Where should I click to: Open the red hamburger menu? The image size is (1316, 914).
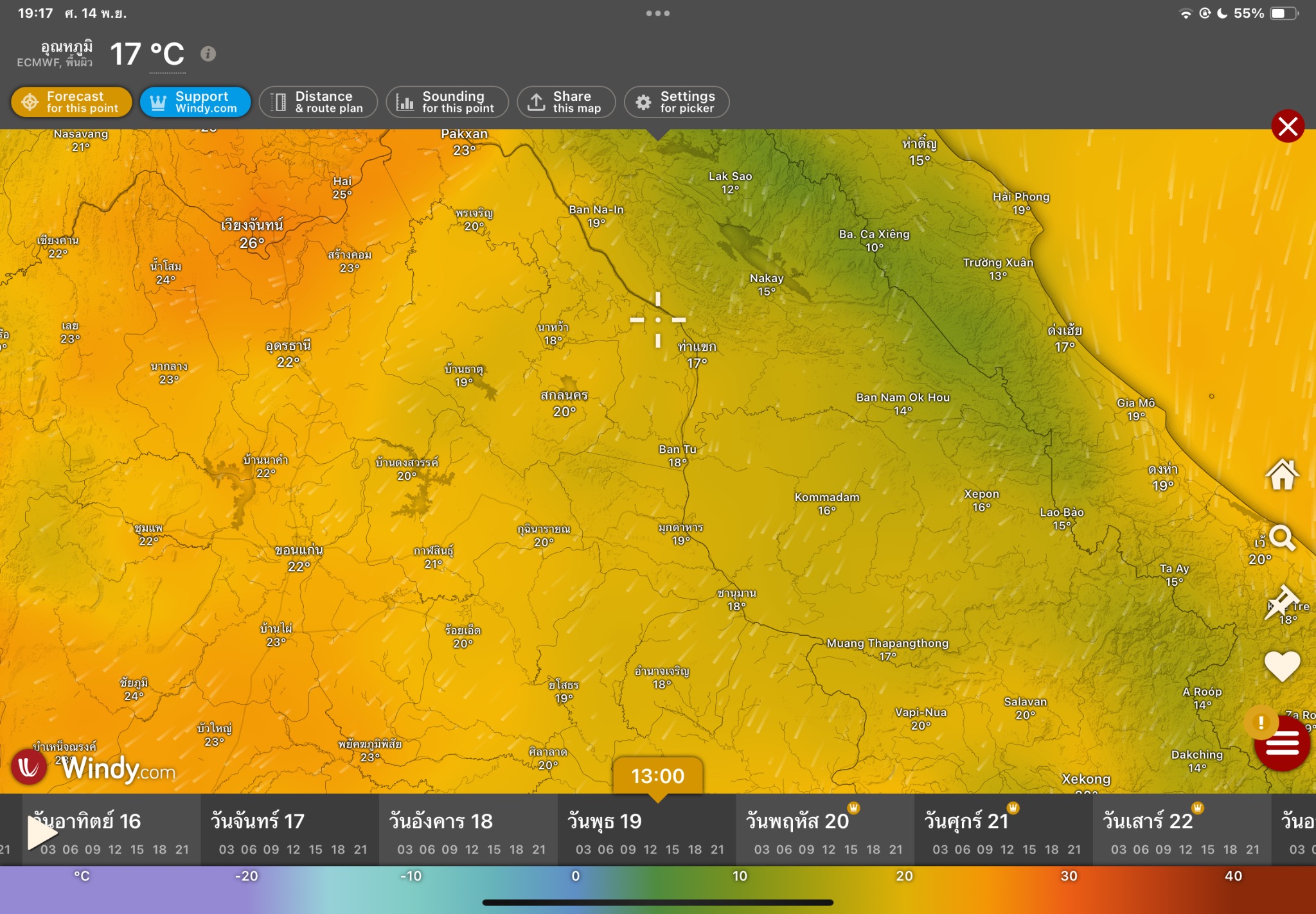1282,745
